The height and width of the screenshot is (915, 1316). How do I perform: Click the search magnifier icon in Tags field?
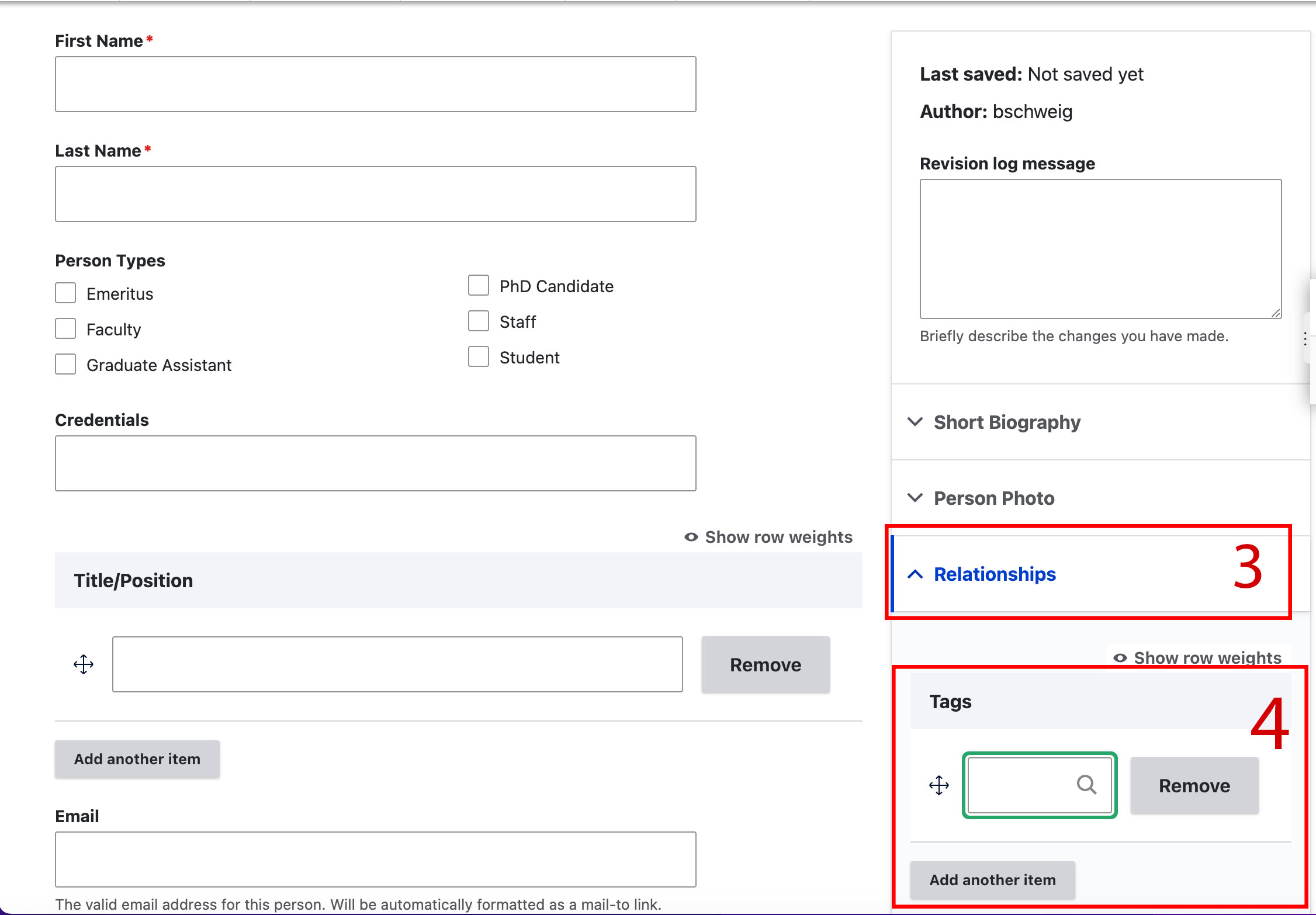(1086, 785)
